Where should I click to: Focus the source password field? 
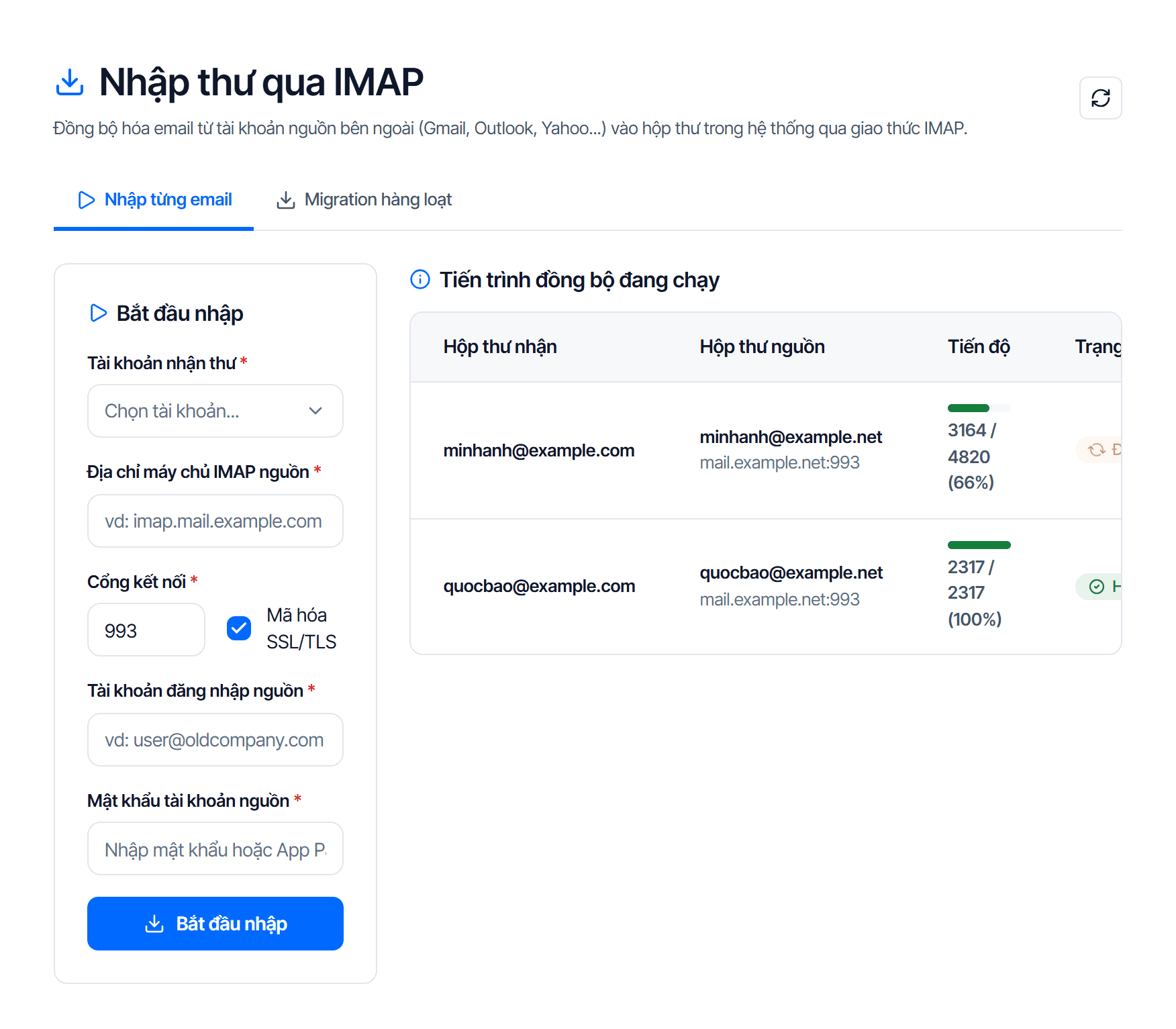coord(215,848)
